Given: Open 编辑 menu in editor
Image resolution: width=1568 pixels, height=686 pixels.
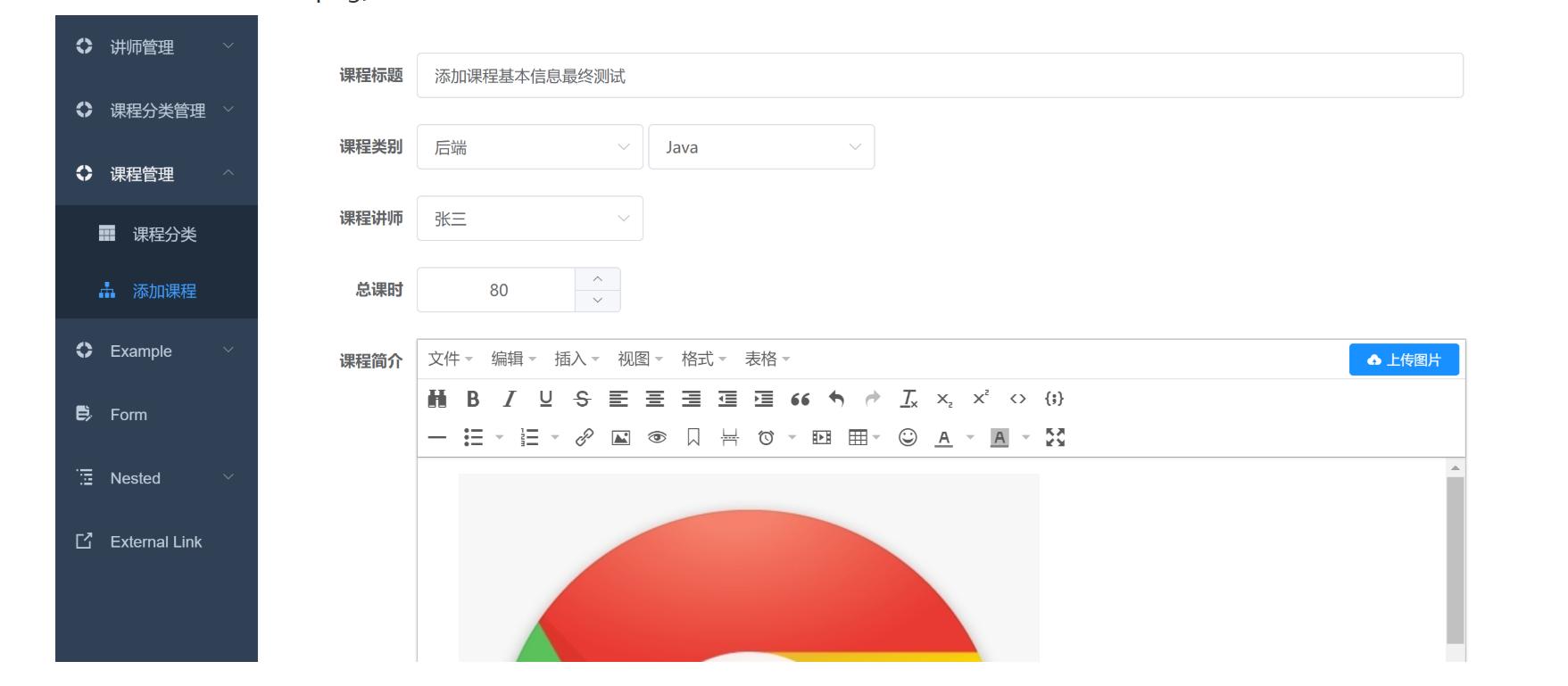Looking at the screenshot, I should 513,359.
